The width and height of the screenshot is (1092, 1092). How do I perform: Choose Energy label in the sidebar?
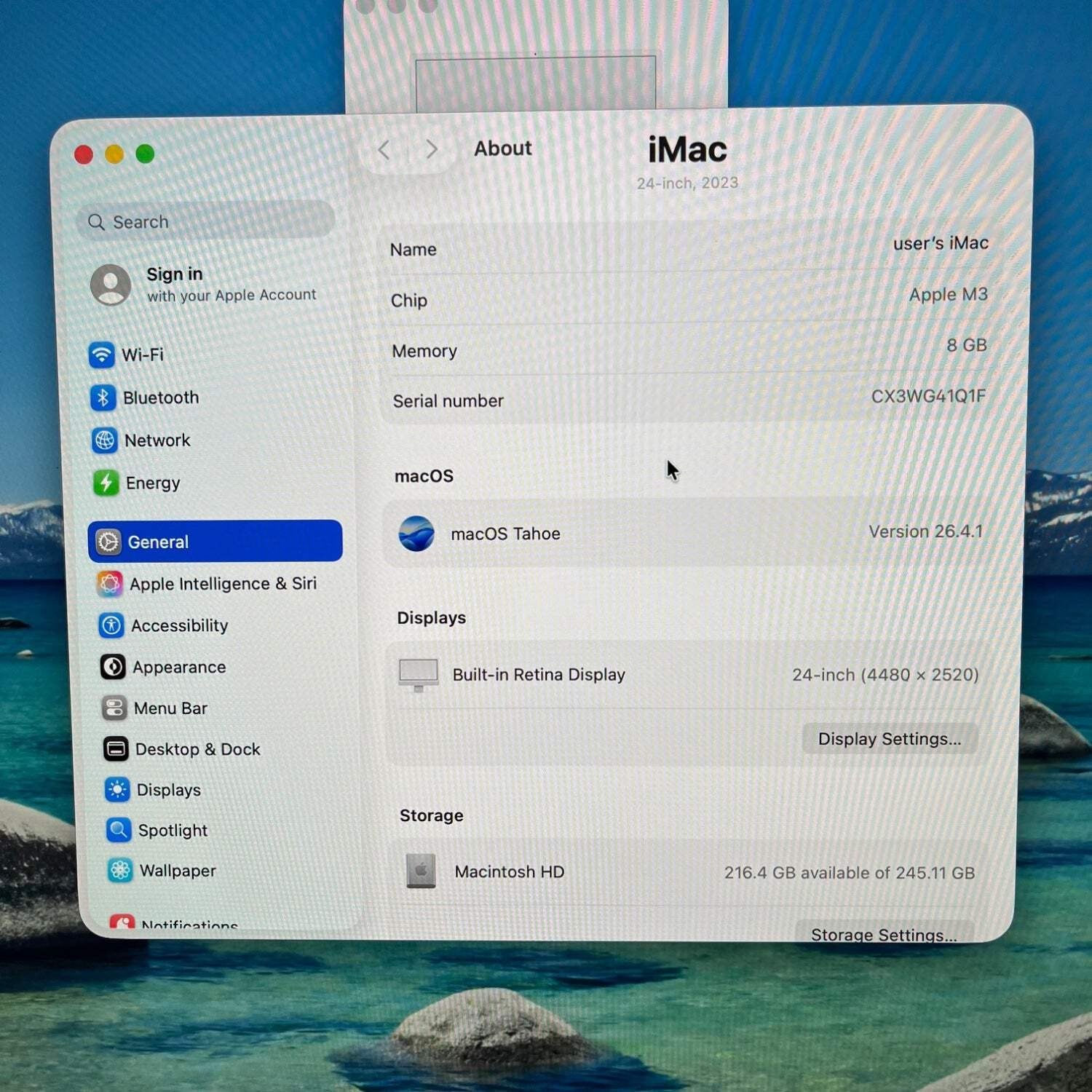[153, 483]
